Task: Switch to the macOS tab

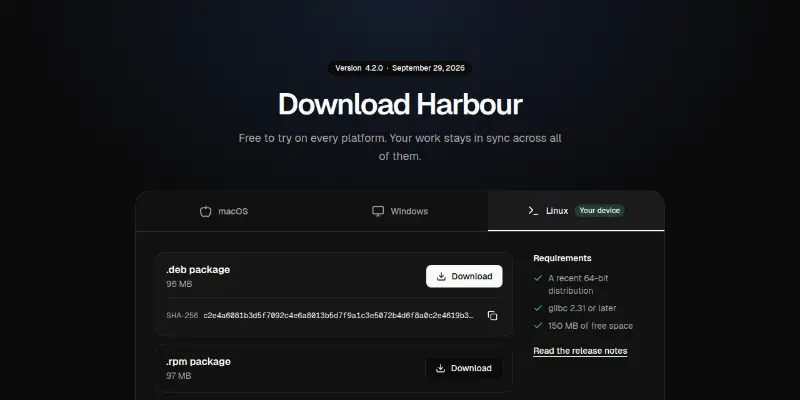Action: 223,211
